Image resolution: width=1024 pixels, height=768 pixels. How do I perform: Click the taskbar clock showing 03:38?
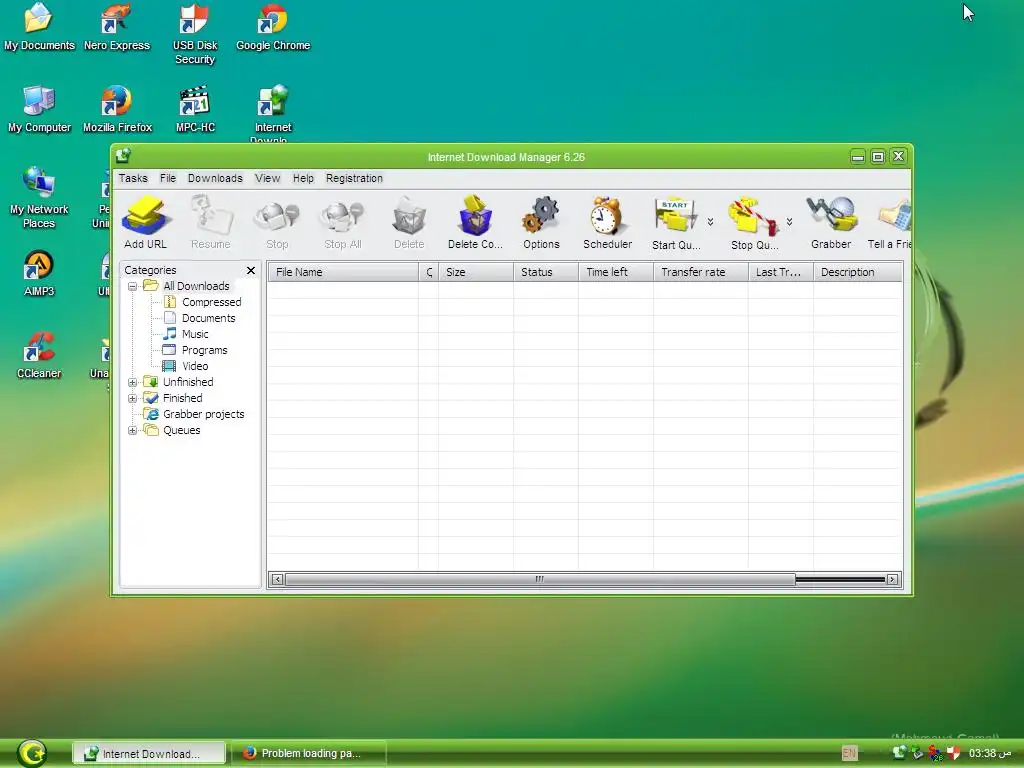989,753
